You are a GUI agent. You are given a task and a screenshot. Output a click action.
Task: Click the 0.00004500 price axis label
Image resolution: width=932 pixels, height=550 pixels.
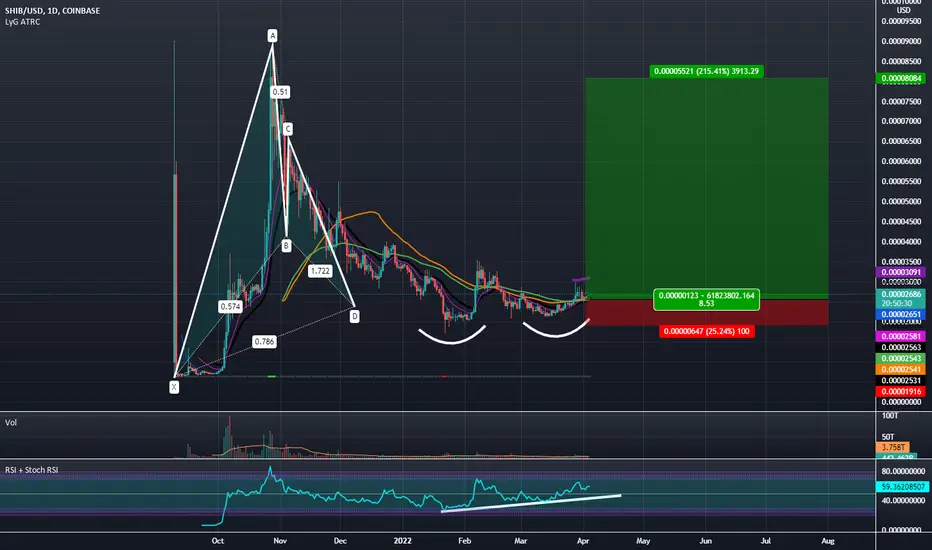[901, 222]
